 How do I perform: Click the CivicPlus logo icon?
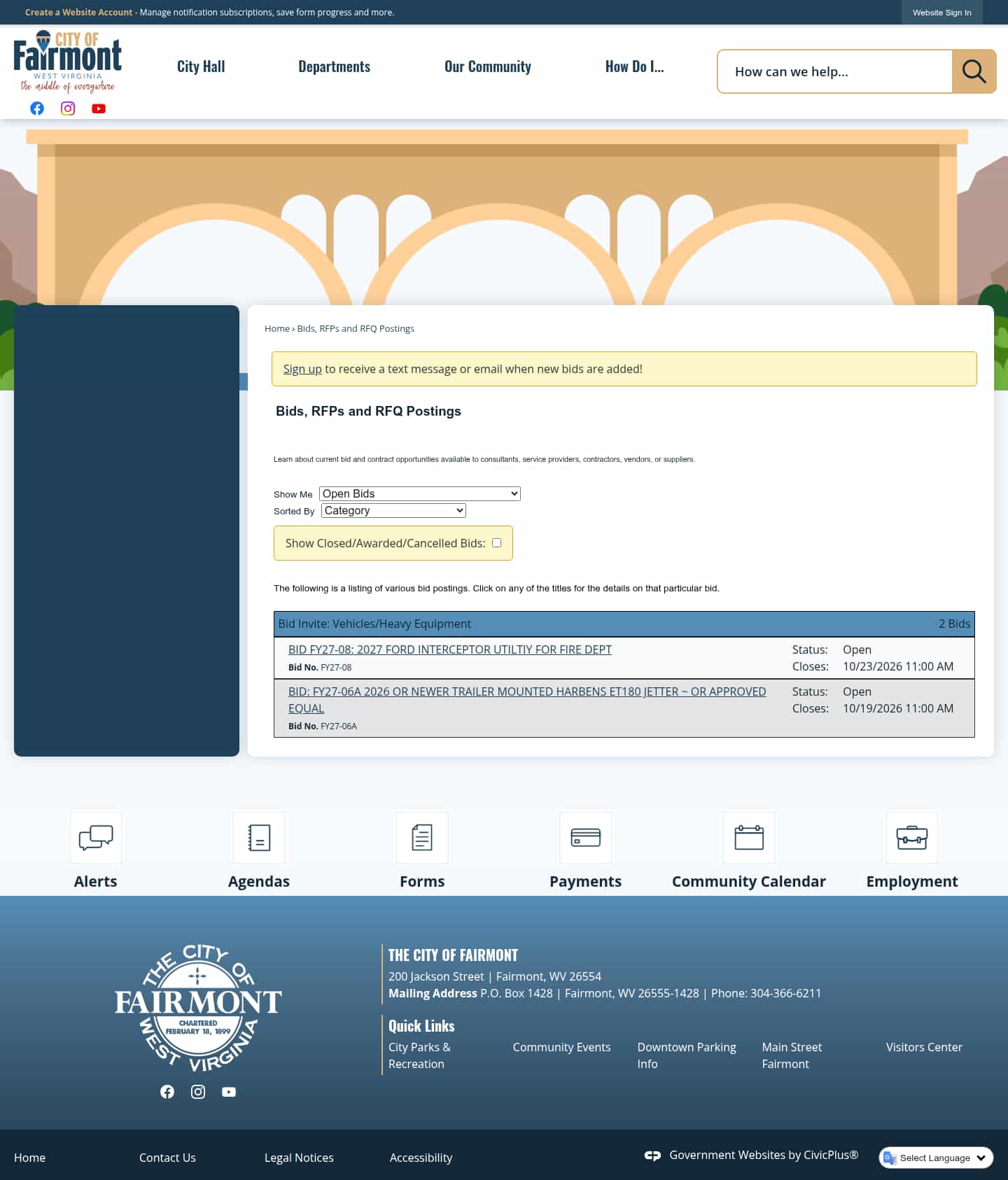(652, 1156)
